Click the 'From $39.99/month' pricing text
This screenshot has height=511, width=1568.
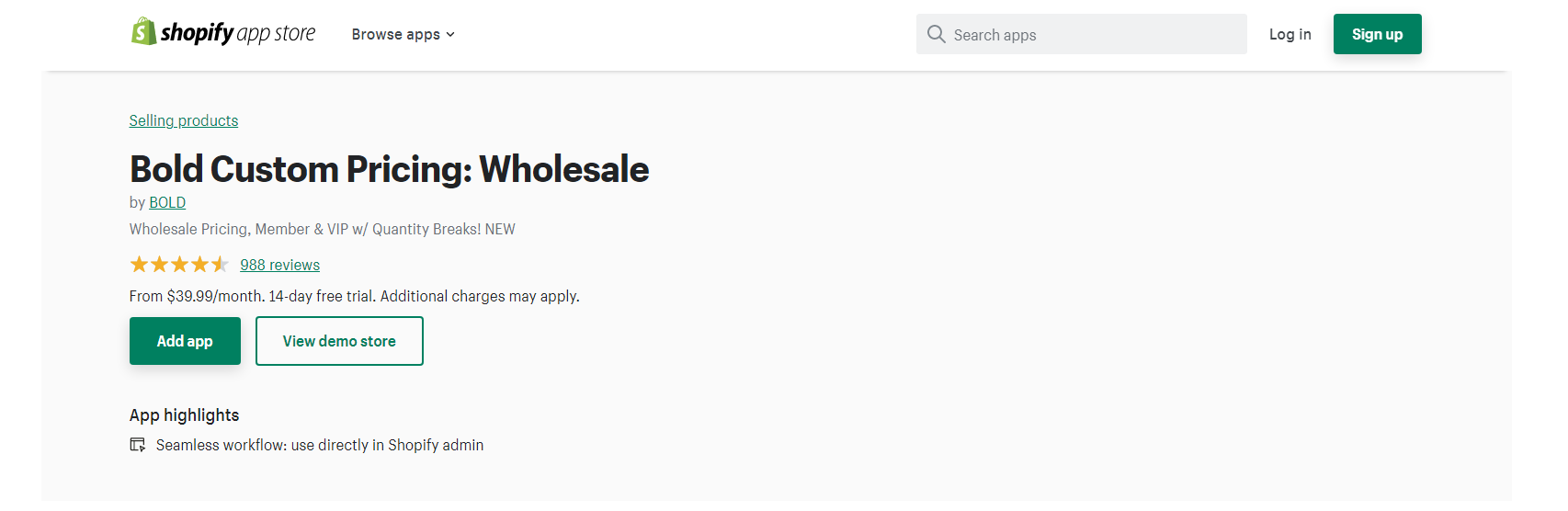coord(354,296)
